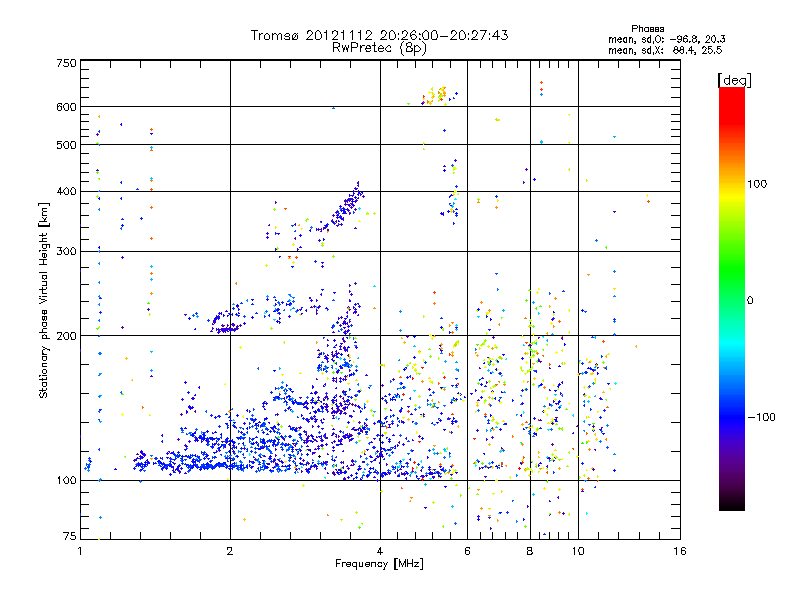Click the x-axis tick label '6'
This screenshot has width=800, height=600.
467,551
